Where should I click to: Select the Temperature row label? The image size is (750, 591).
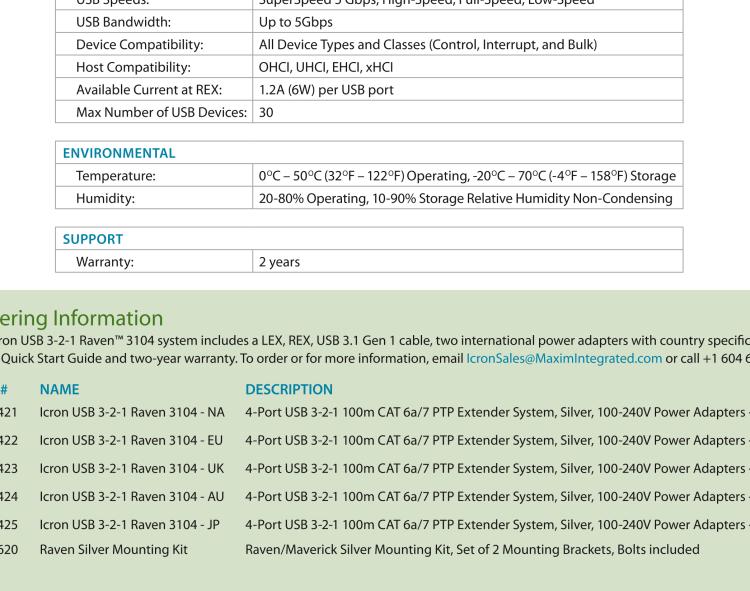[x=116, y=176]
